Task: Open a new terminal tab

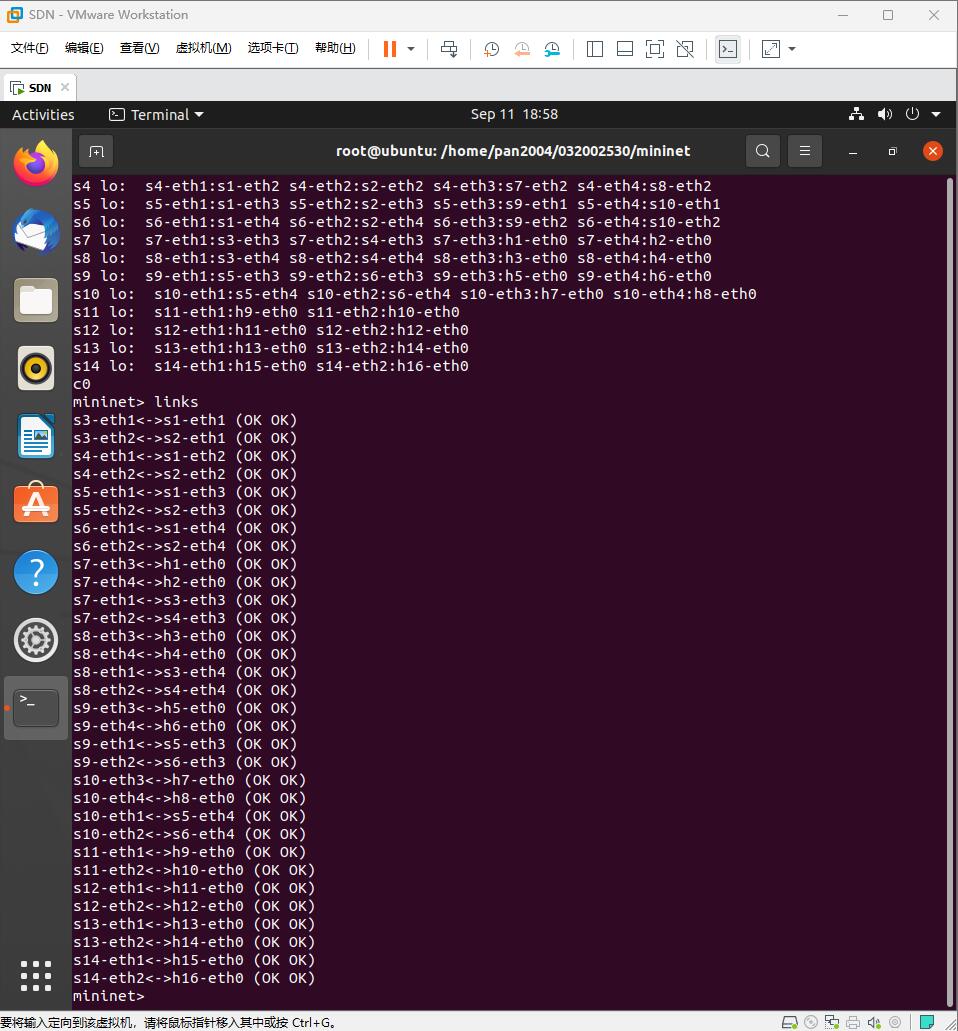Action: click(x=96, y=152)
